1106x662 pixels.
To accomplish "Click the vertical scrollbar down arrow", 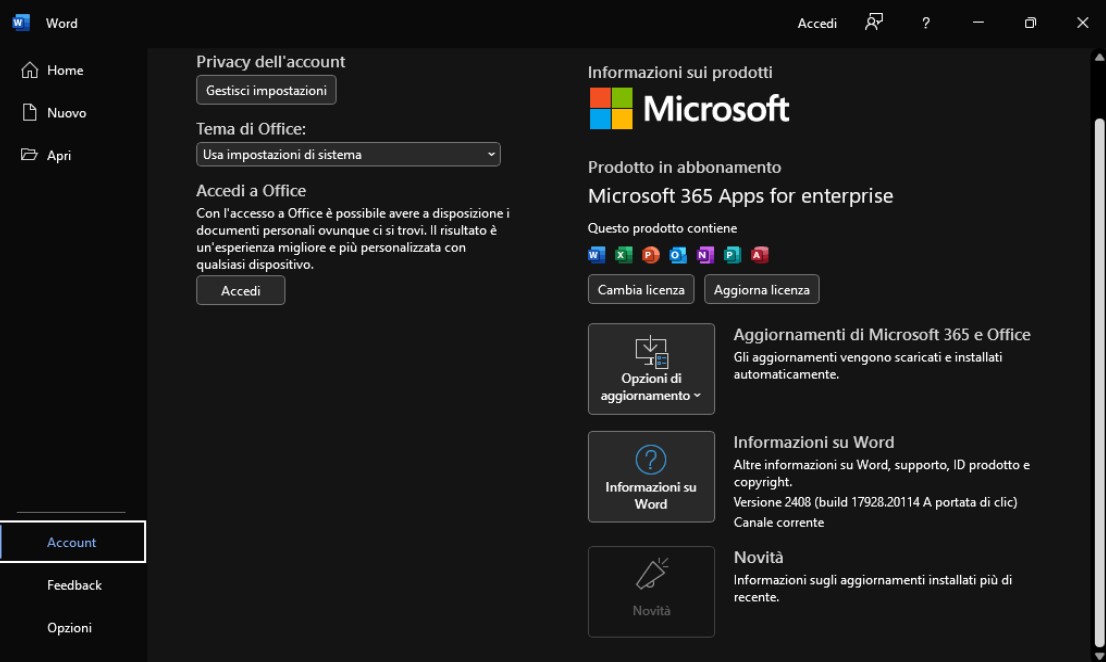I will pyautogui.click(x=1099, y=656).
